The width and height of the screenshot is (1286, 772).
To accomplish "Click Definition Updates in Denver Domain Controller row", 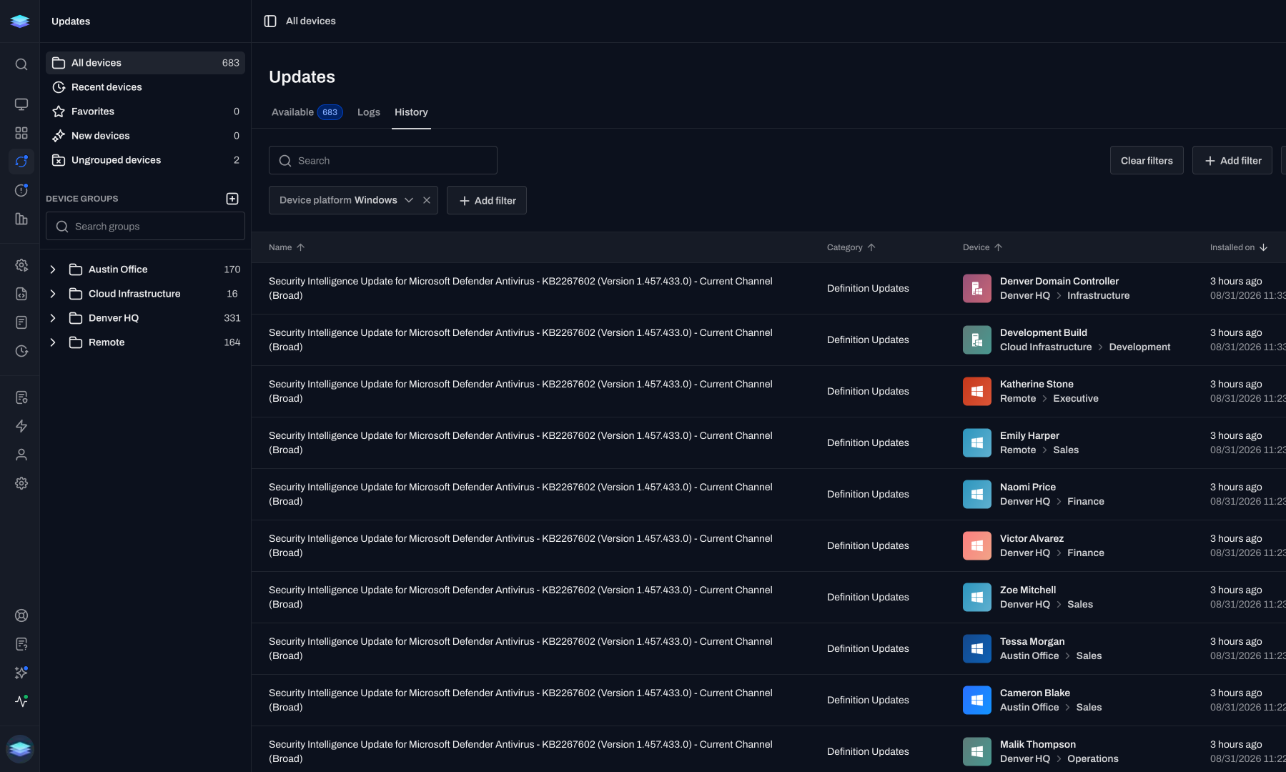I will coord(868,288).
